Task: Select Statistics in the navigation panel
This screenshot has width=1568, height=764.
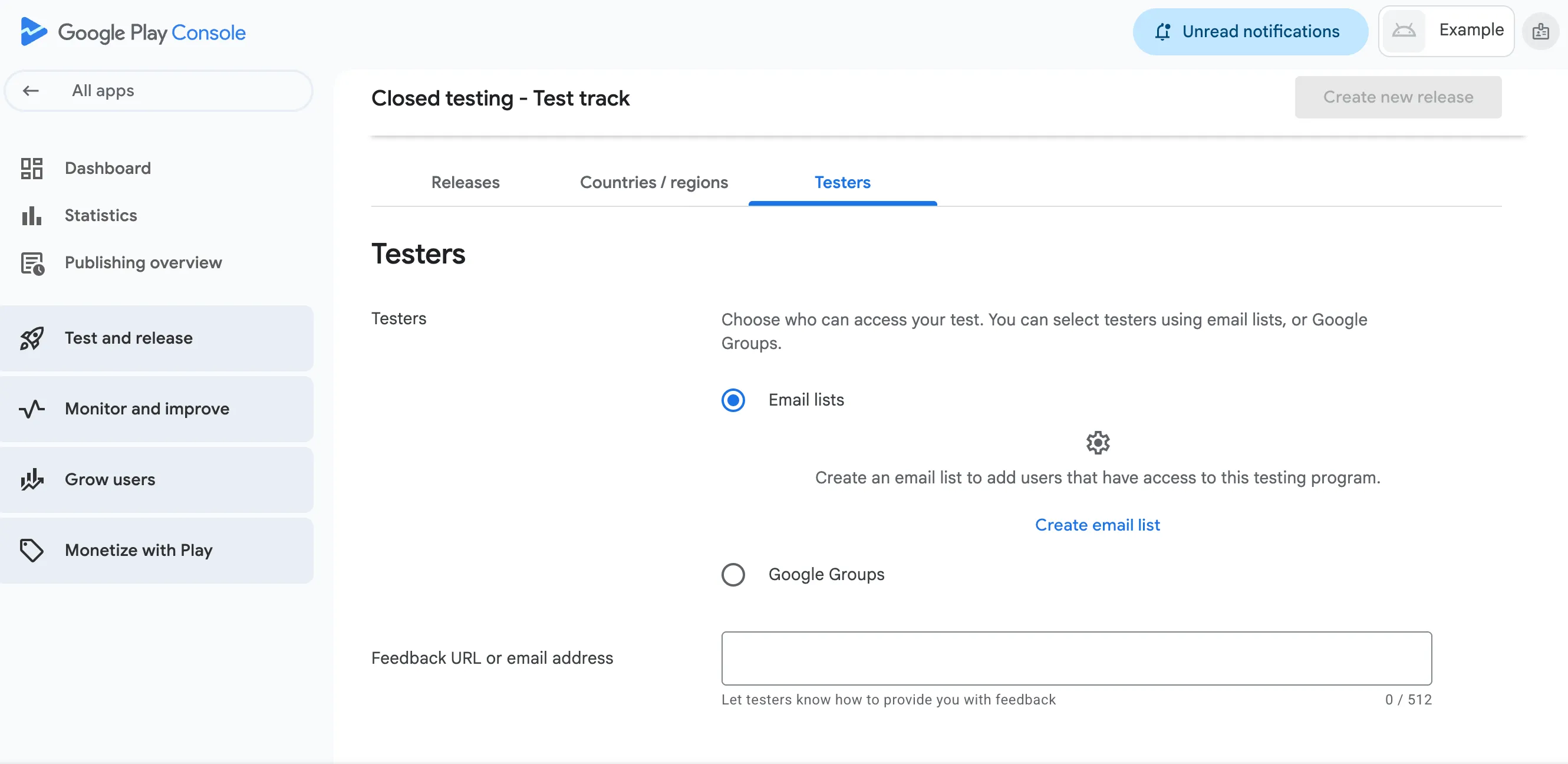Action: 101,215
